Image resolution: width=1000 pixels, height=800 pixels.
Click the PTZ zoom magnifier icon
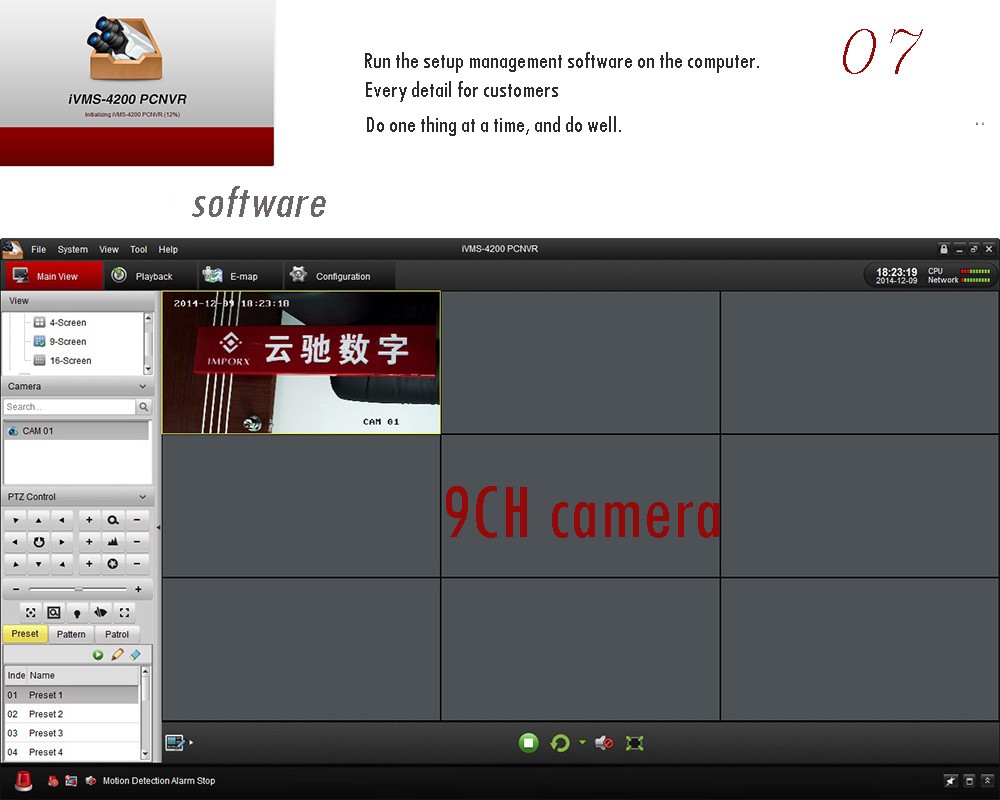(x=113, y=520)
